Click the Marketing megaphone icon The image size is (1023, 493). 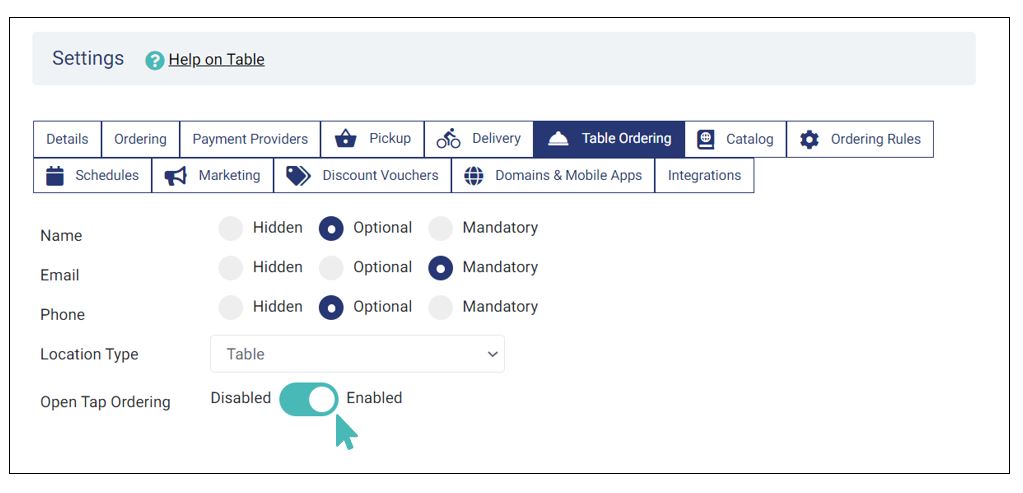[176, 175]
